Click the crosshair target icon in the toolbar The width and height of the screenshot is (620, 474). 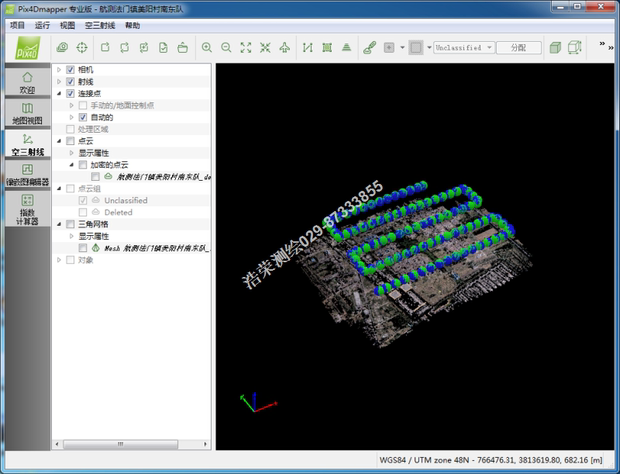(x=82, y=48)
